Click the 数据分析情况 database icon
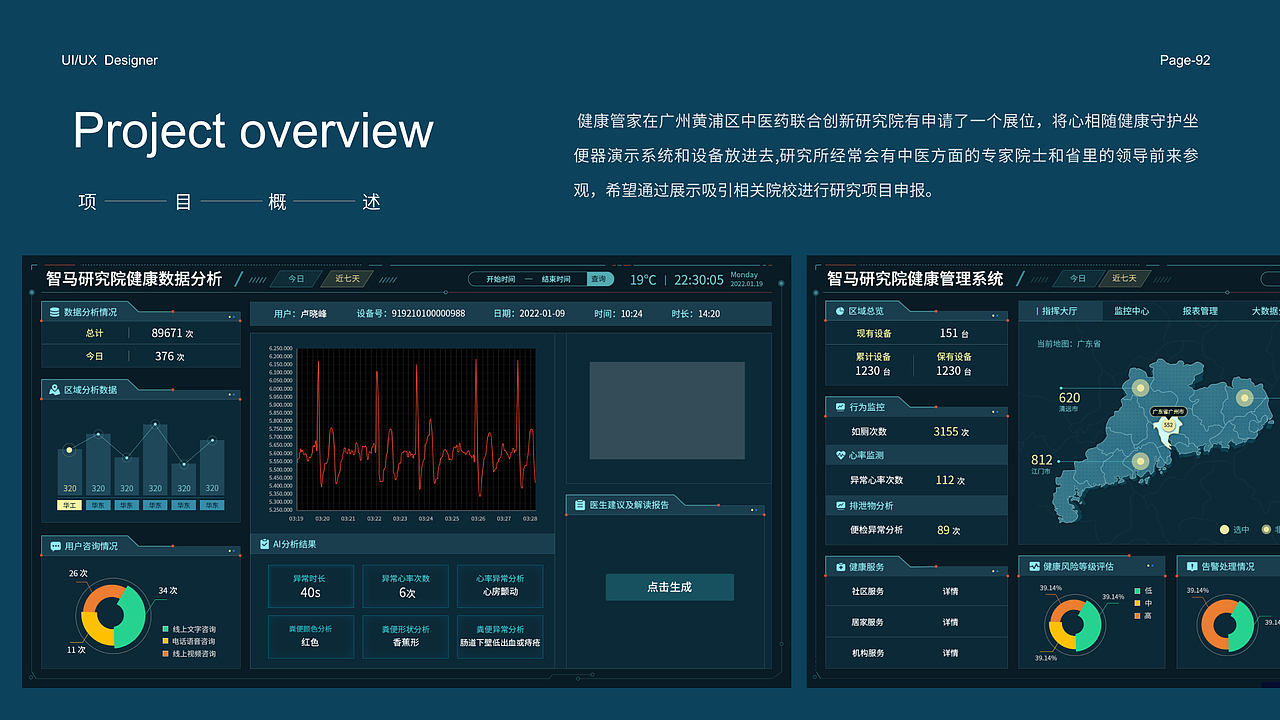 click(x=55, y=312)
